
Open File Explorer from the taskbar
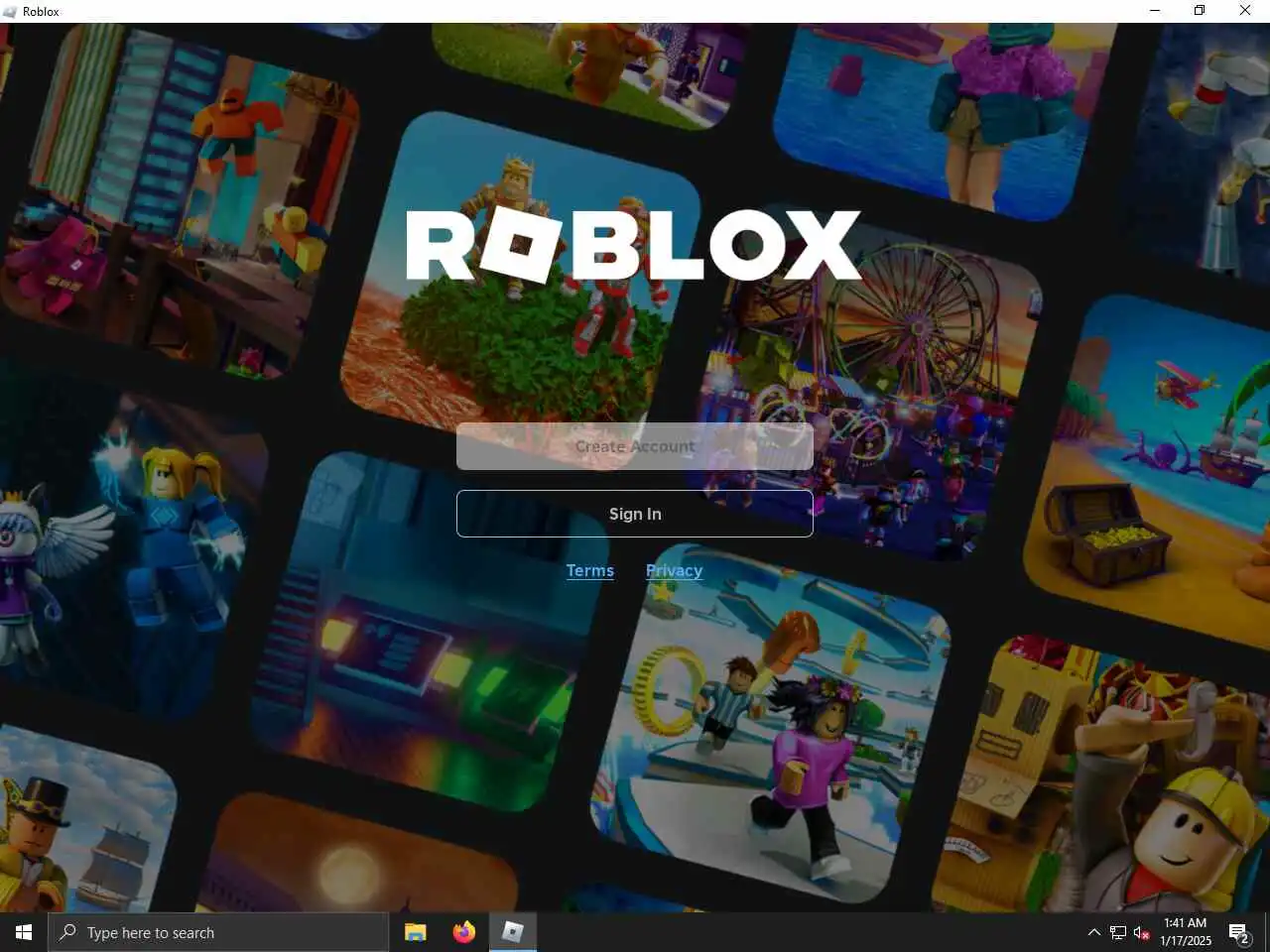tap(416, 932)
